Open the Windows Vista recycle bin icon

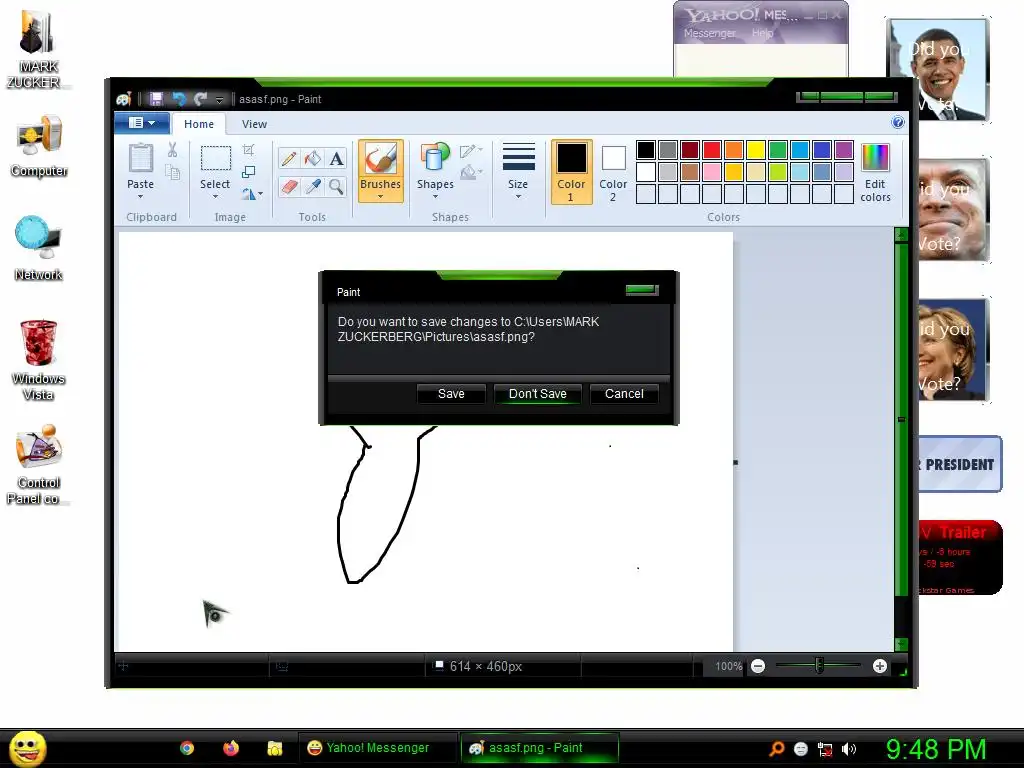point(38,360)
